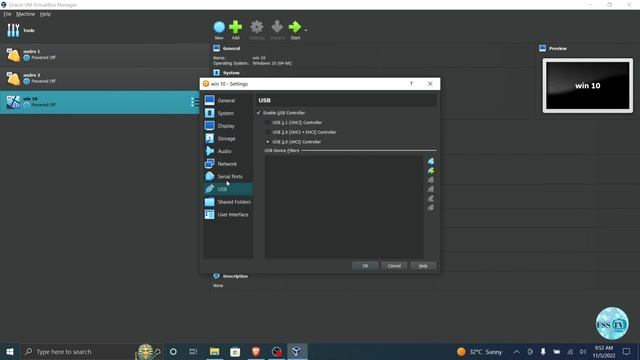Open General settings category
The image size is (640, 360).
coord(228,100)
